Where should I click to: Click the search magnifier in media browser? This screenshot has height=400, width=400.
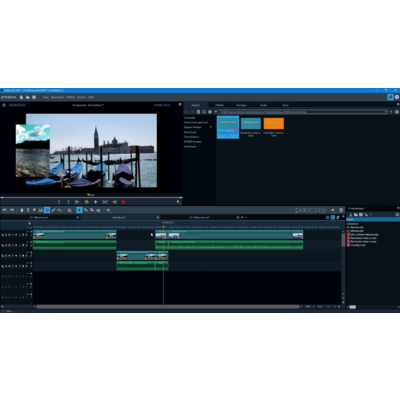[204, 112]
